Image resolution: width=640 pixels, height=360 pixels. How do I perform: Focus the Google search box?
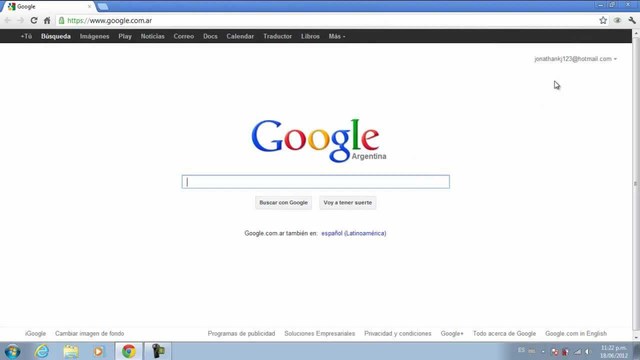(x=316, y=182)
